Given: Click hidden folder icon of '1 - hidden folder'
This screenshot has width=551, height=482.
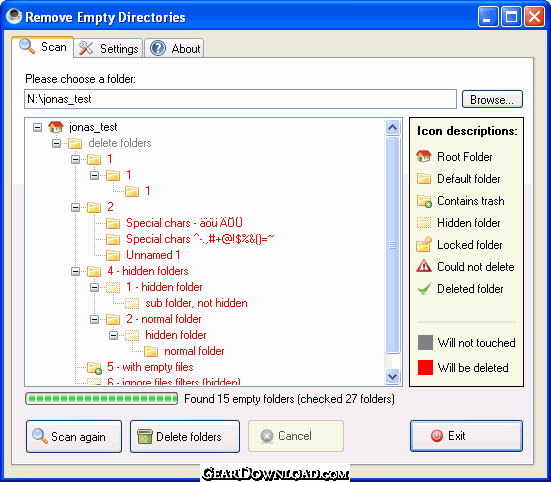Looking at the screenshot, I should pyautogui.click(x=113, y=287).
